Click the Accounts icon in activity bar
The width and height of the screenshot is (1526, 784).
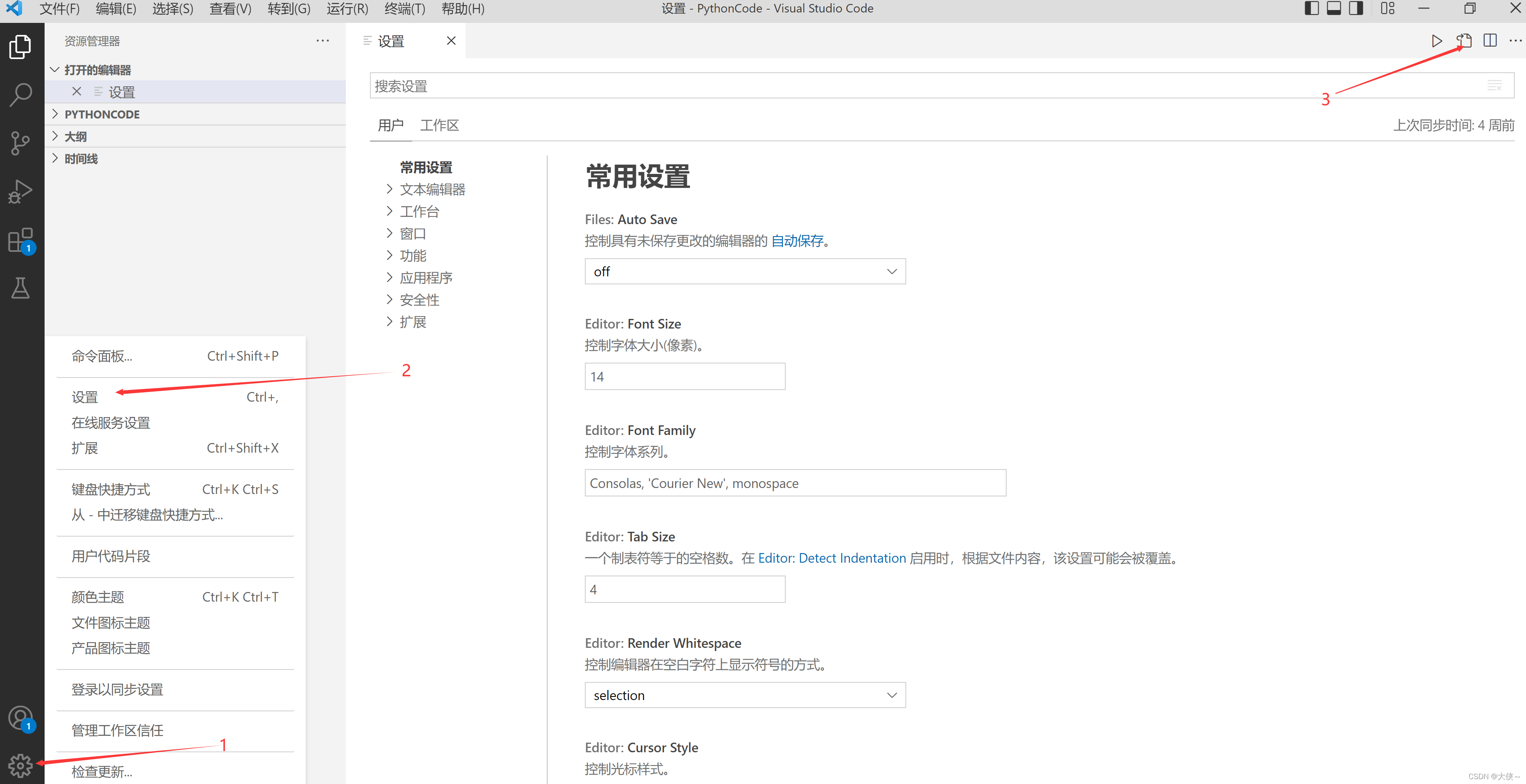(21, 718)
